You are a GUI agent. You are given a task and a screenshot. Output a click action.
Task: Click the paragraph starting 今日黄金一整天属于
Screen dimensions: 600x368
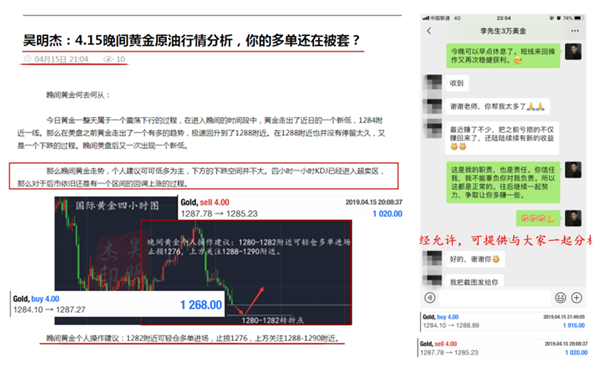pos(201,133)
